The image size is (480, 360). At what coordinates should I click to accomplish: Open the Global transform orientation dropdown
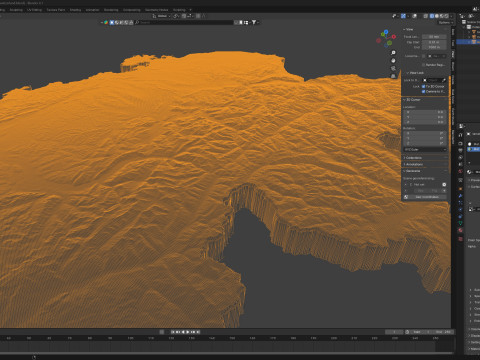(161, 16)
